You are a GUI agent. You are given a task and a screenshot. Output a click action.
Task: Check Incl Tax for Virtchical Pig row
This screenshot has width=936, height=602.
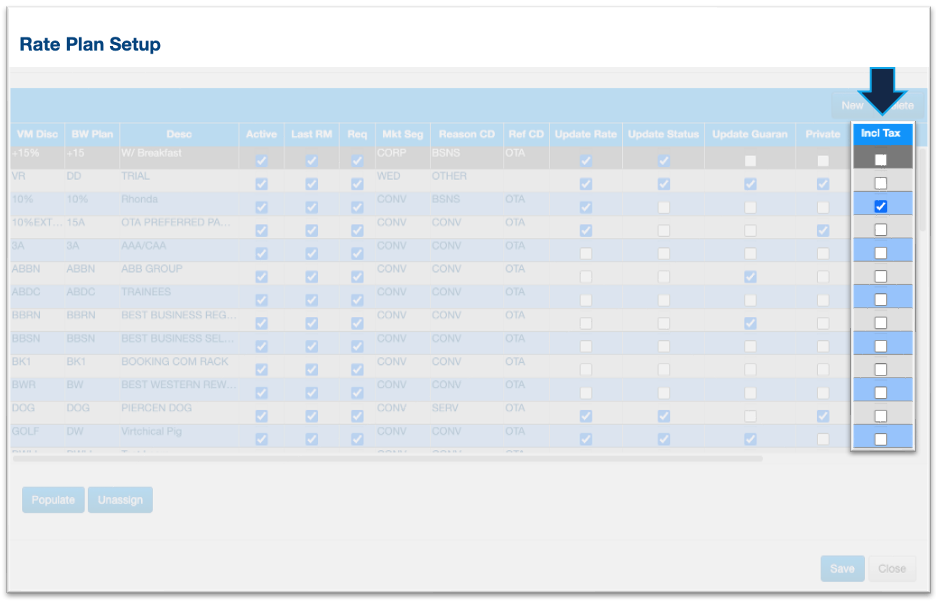pyautogui.click(x=880, y=439)
